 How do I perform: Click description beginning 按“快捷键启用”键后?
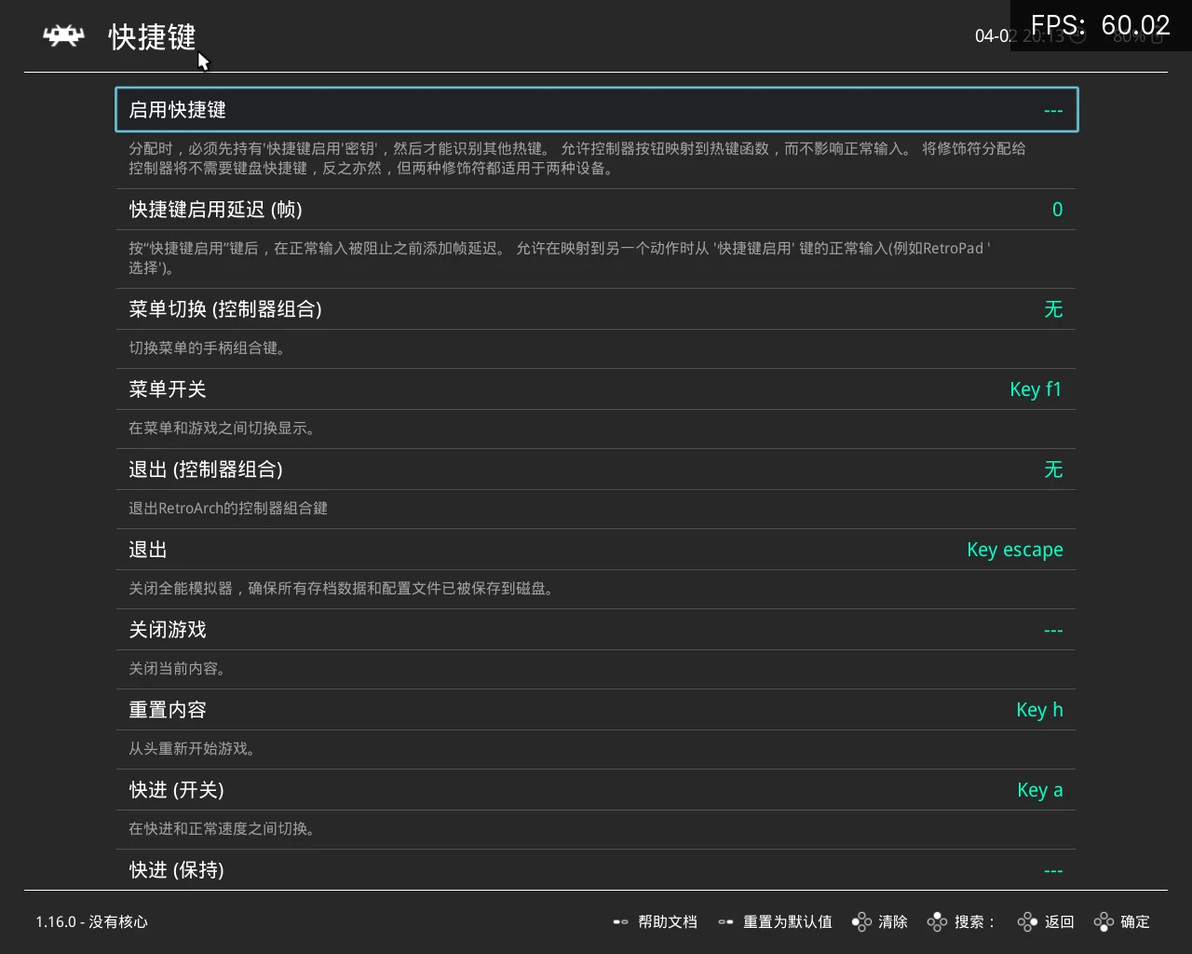click(x=560, y=258)
